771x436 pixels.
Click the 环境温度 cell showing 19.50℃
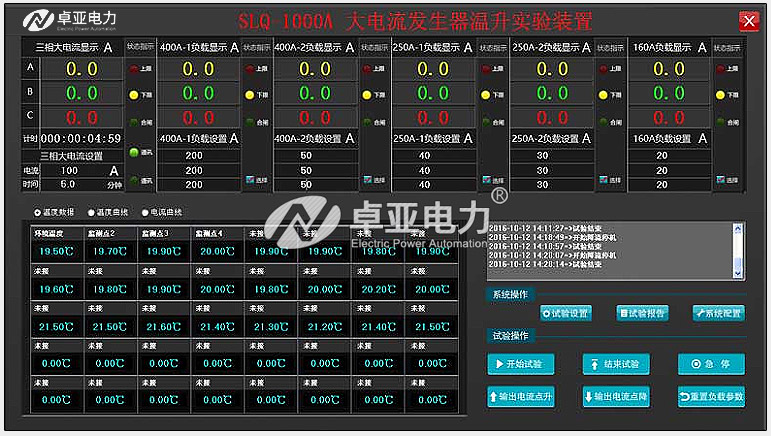(x=57, y=252)
